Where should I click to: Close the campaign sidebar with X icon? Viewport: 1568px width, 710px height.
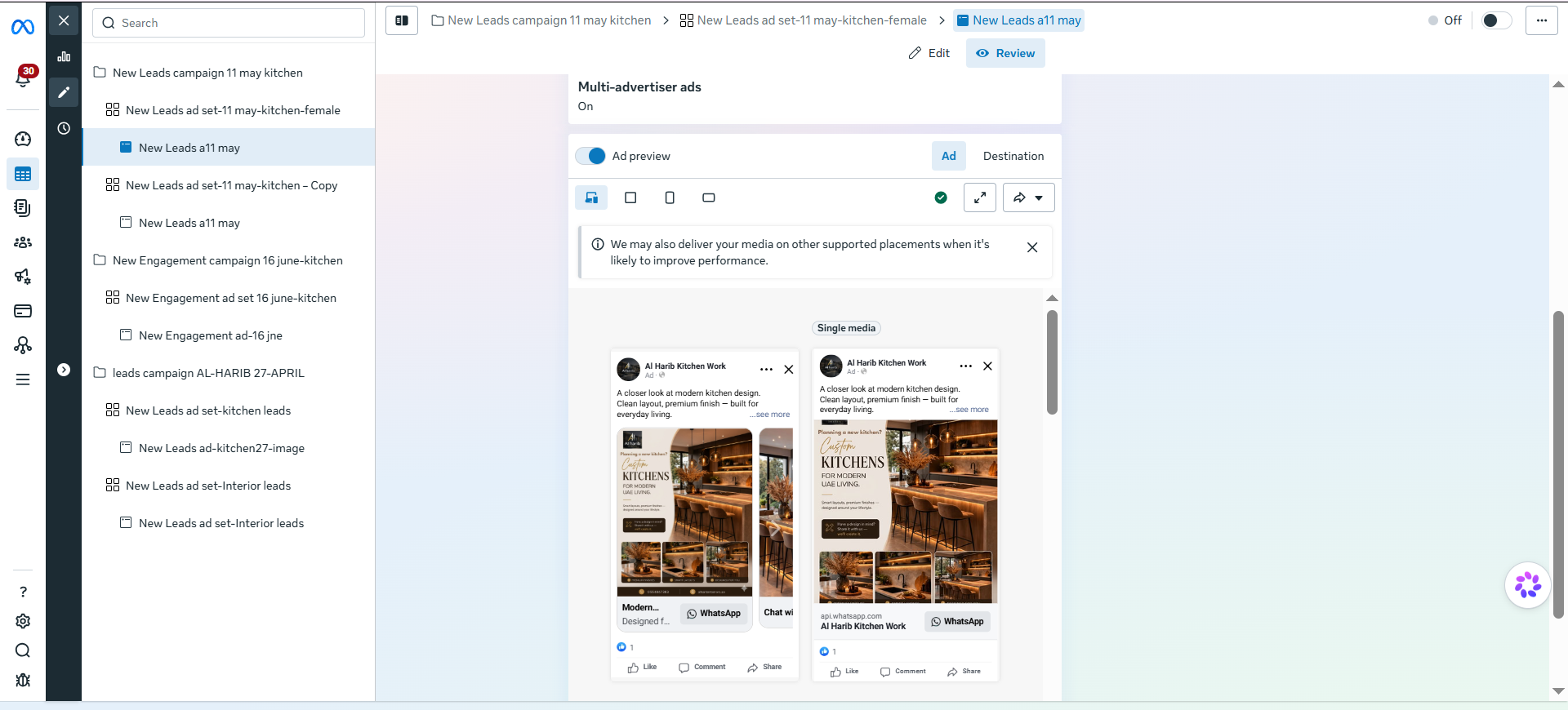coord(64,20)
